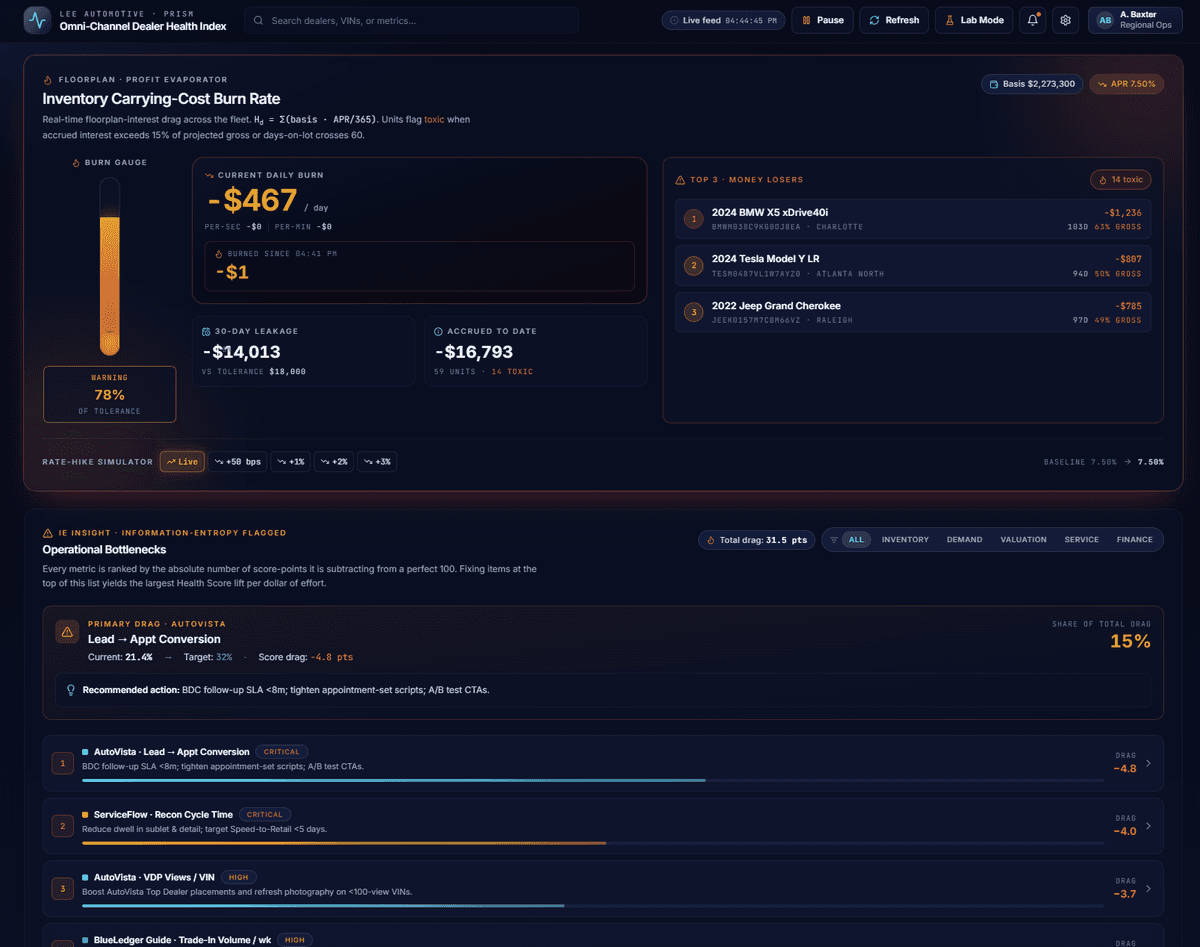Open settings gear icon
This screenshot has height=947, width=1200.
pos(1066,20)
